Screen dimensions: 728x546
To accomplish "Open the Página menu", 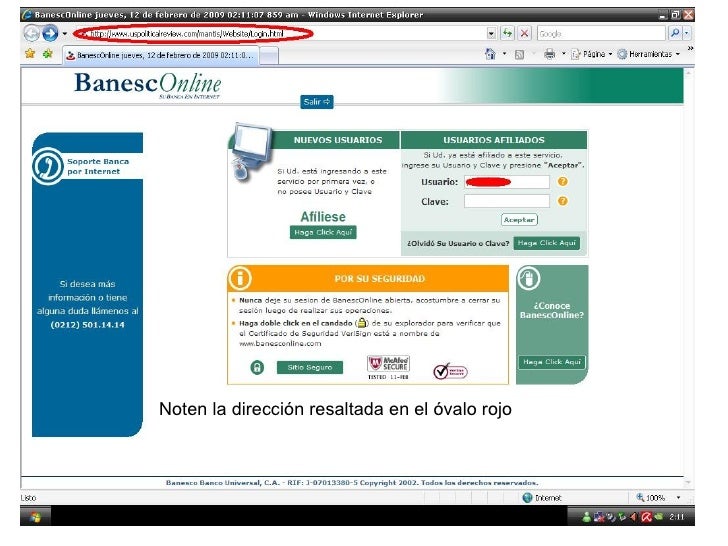I will (591, 54).
